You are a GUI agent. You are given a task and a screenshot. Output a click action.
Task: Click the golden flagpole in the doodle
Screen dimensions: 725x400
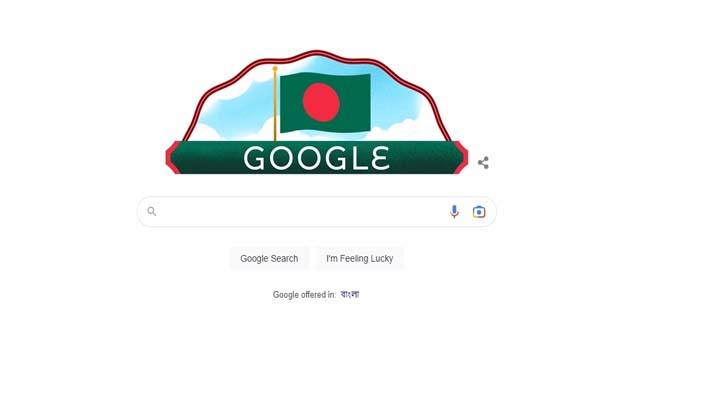[x=275, y=104]
